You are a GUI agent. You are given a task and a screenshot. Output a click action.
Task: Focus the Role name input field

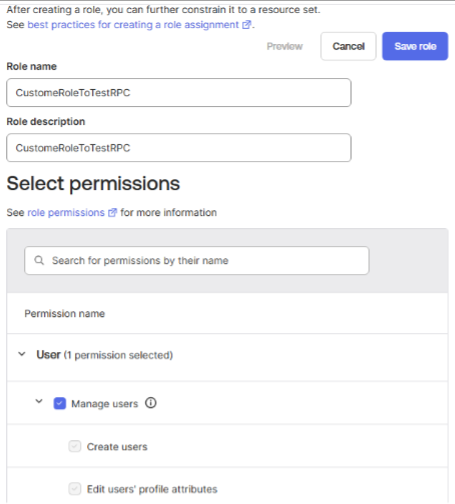point(179,93)
